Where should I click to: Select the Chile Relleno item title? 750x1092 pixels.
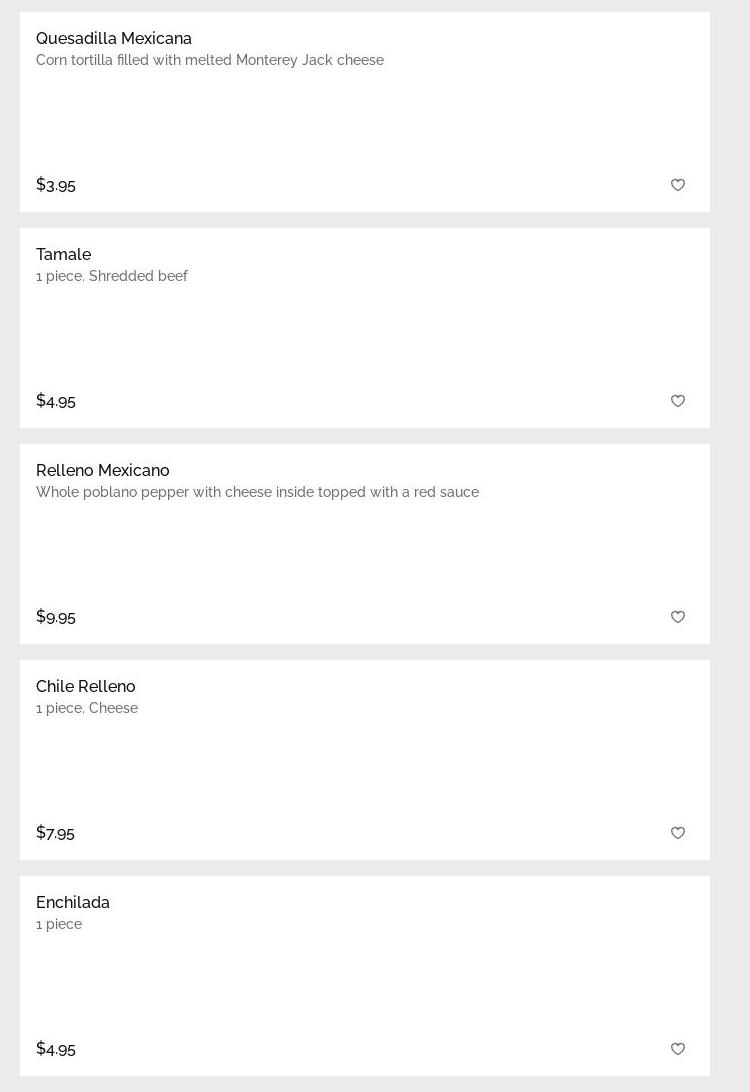[x=86, y=686]
